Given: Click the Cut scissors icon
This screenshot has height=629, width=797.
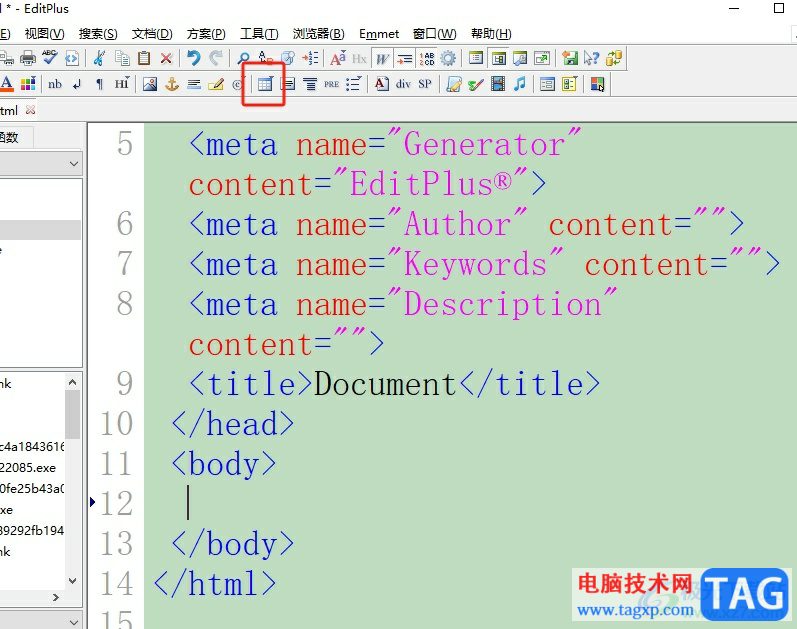Looking at the screenshot, I should click(x=100, y=58).
